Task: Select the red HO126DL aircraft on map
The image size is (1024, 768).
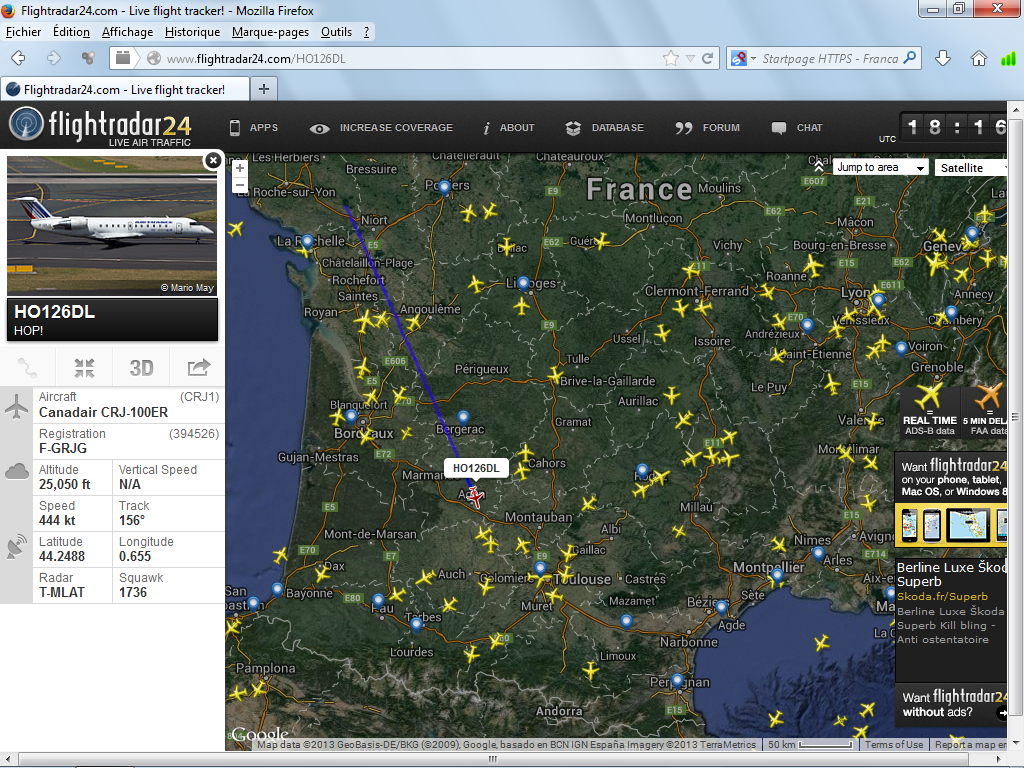Action: pos(475,497)
